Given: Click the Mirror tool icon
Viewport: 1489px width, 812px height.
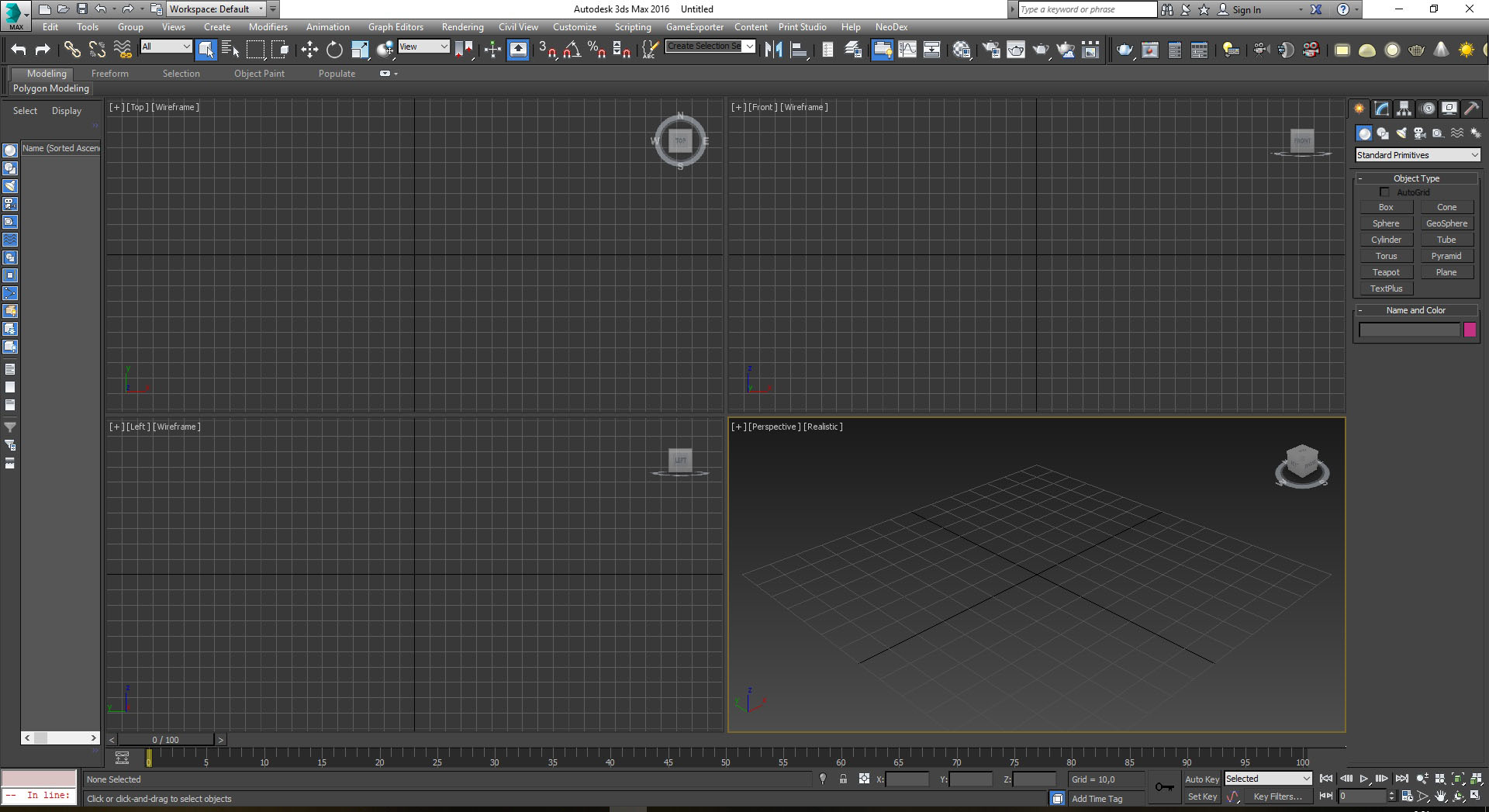Looking at the screenshot, I should tap(773, 50).
